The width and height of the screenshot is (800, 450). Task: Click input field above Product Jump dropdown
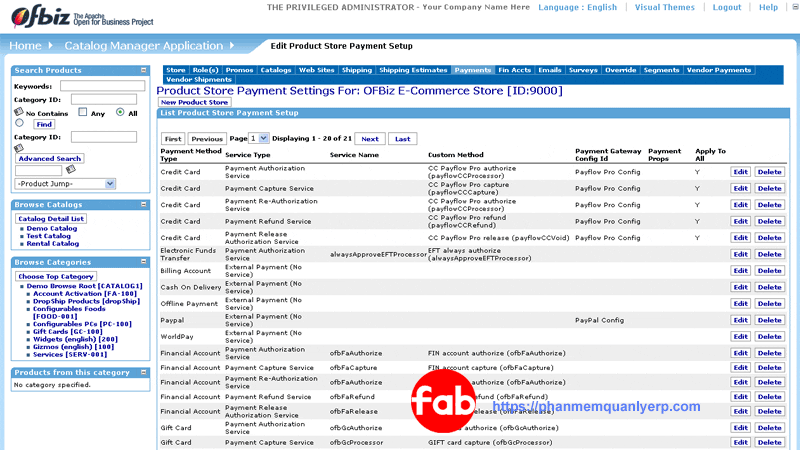coord(38,170)
